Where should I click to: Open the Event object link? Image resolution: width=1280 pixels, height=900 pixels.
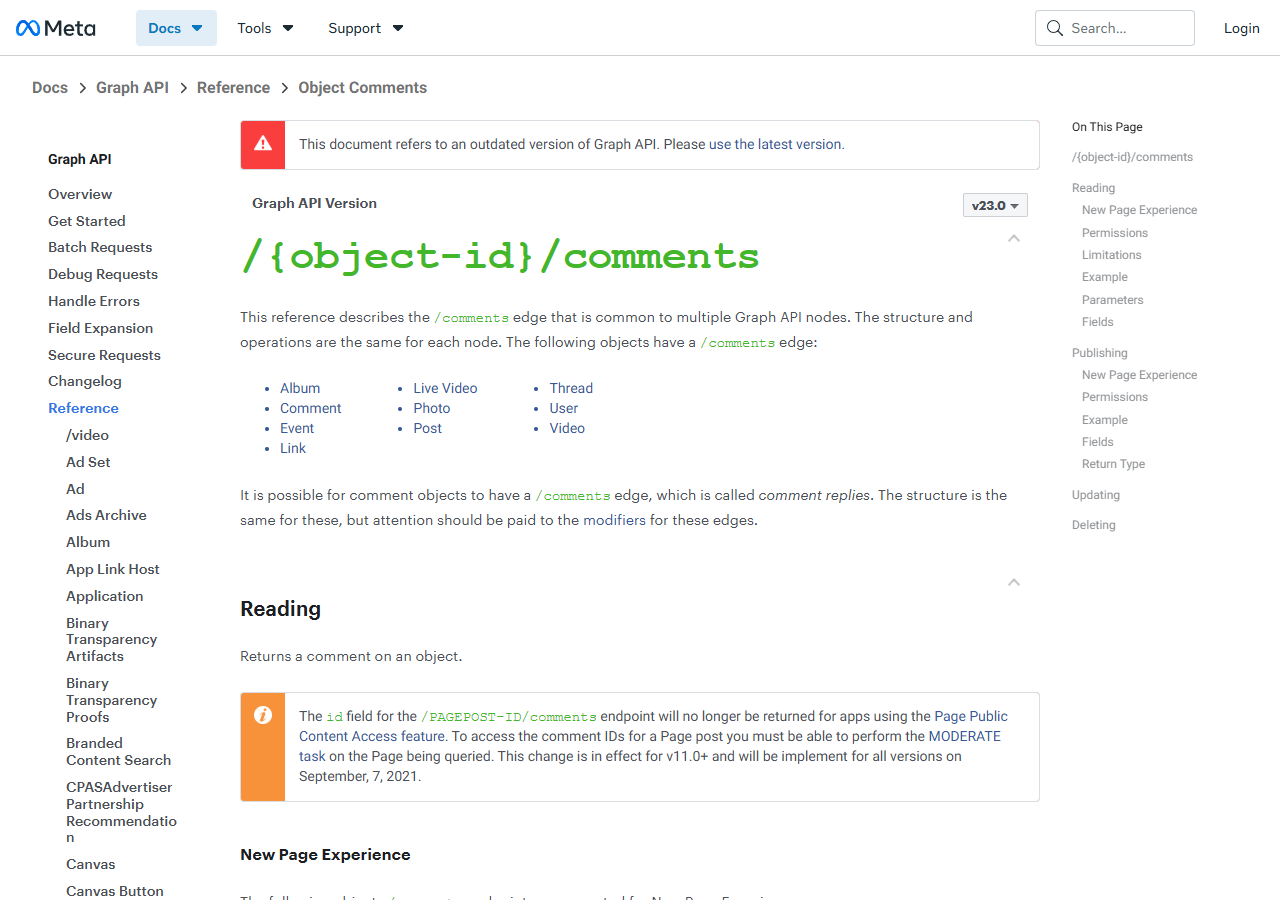click(297, 428)
